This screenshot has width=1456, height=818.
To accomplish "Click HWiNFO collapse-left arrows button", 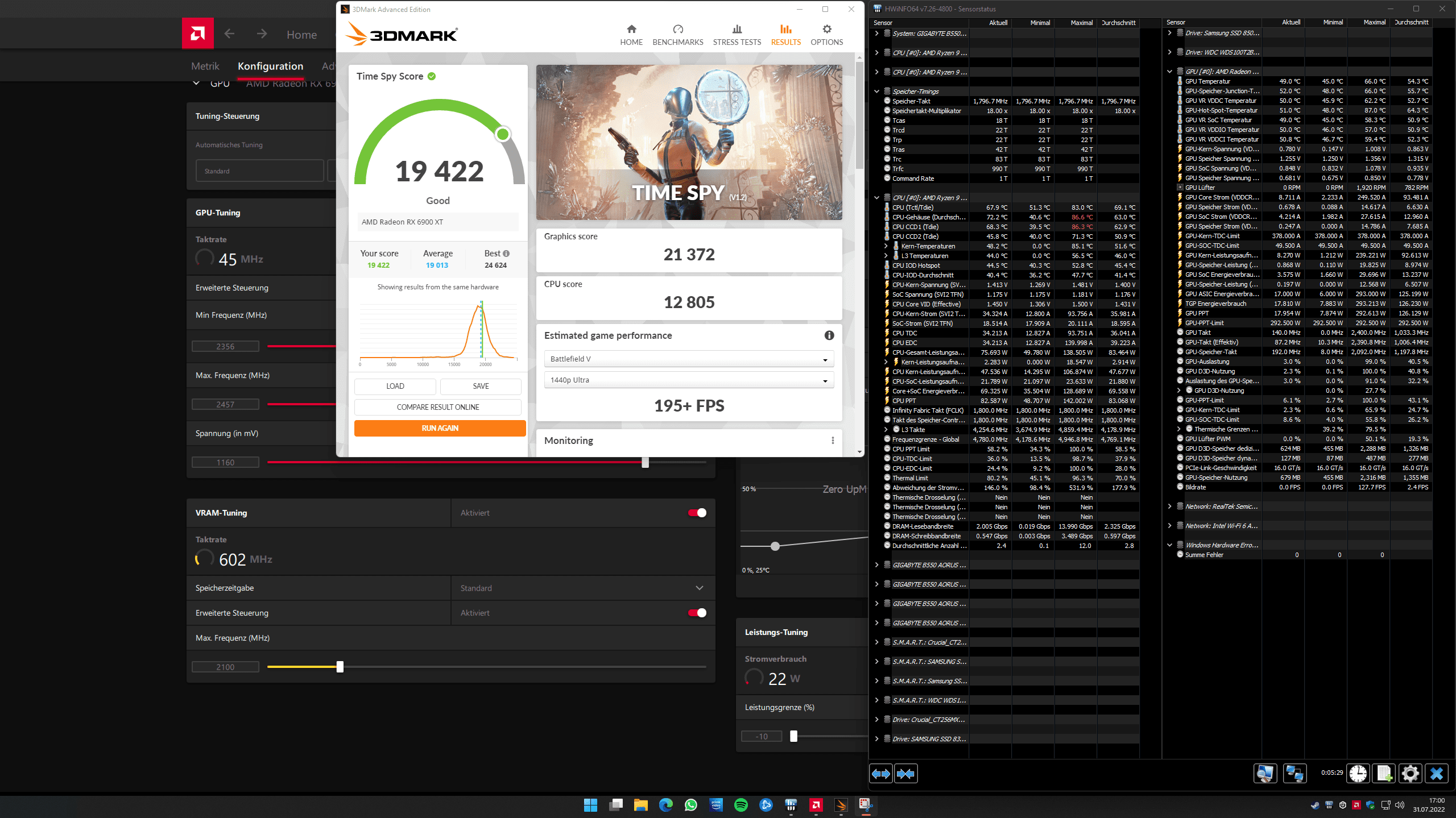I will click(x=880, y=774).
